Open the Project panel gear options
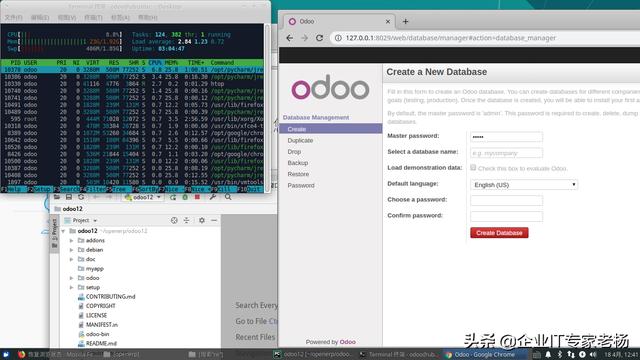The width and height of the screenshot is (640, 360). tap(202, 220)
